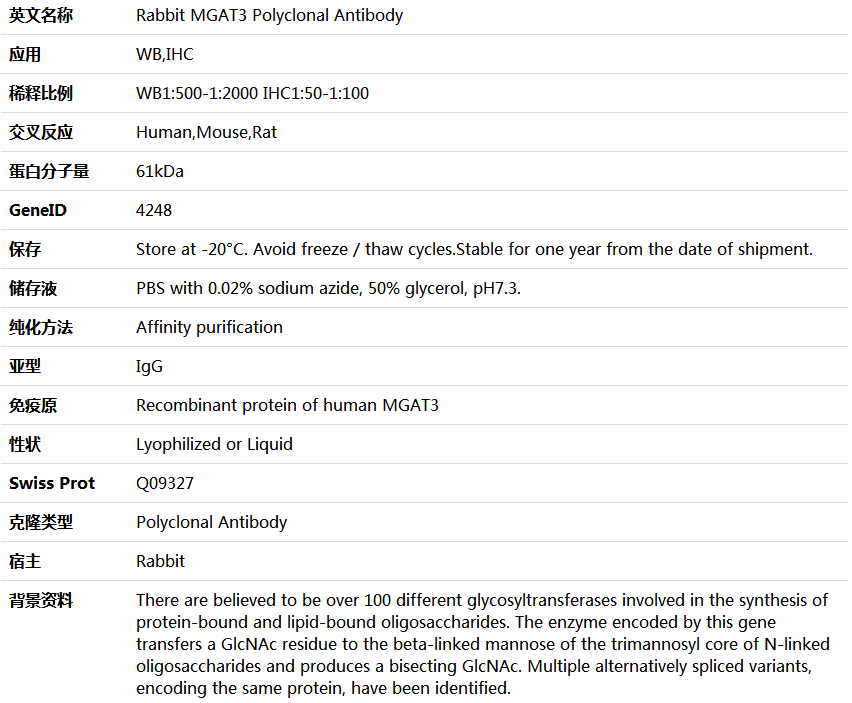852x703 pixels.
Task: Click the Human,Mouse,Rat cross-reactivity value
Action: tap(206, 133)
